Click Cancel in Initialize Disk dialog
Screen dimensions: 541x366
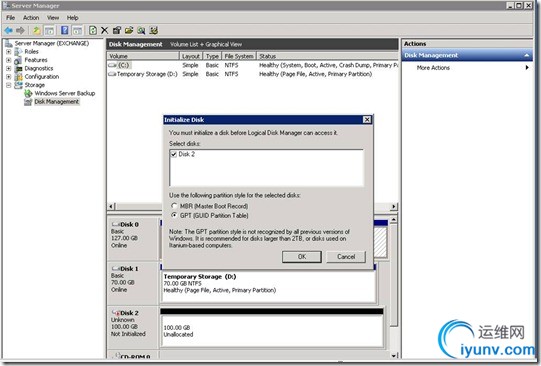point(346,257)
